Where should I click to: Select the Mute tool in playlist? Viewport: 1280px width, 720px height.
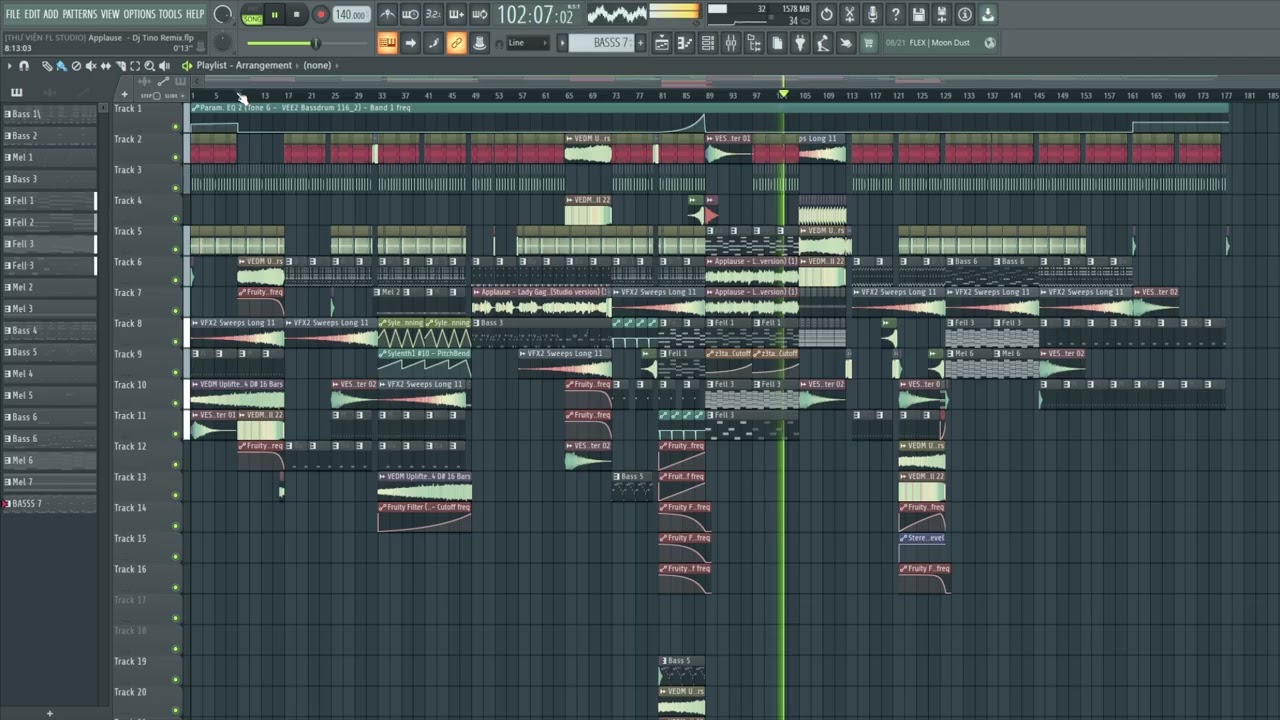(x=91, y=65)
